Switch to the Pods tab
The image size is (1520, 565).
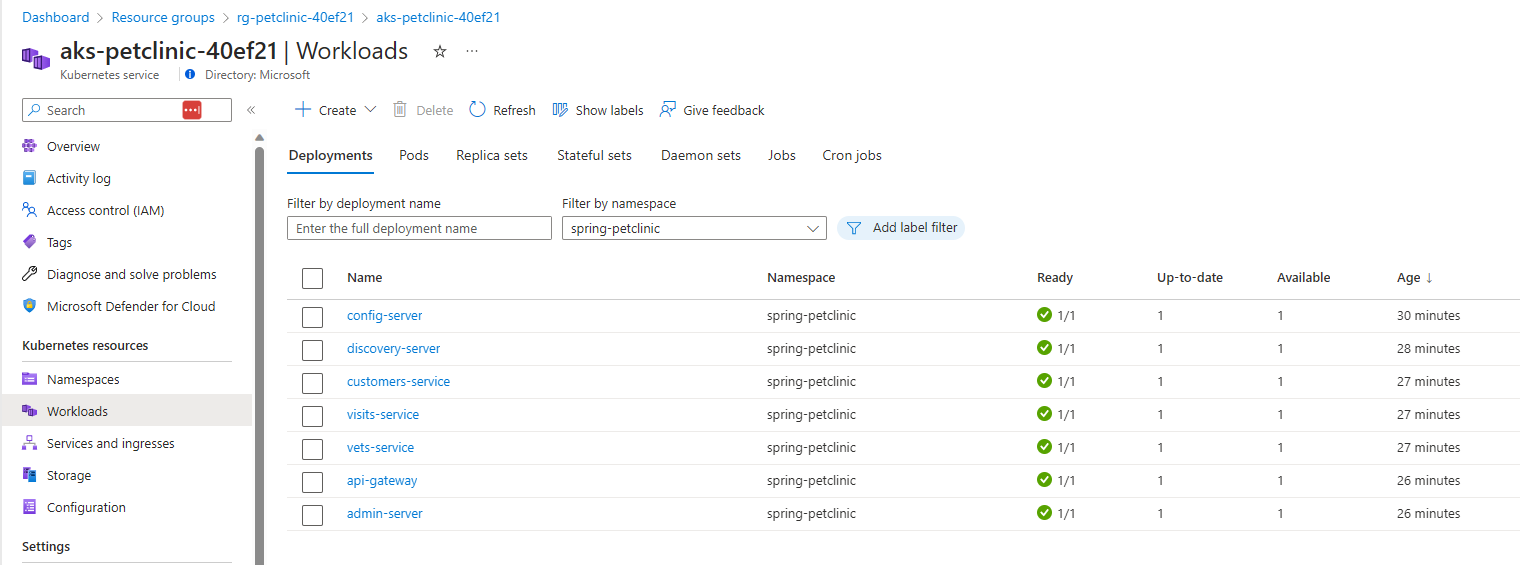point(413,155)
